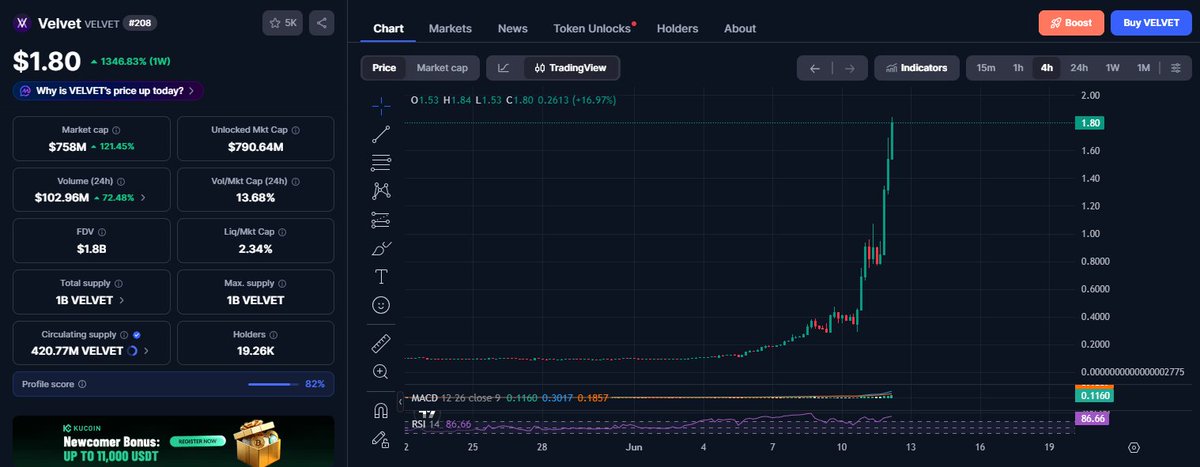Add Velvet to watchlist star

(283, 22)
